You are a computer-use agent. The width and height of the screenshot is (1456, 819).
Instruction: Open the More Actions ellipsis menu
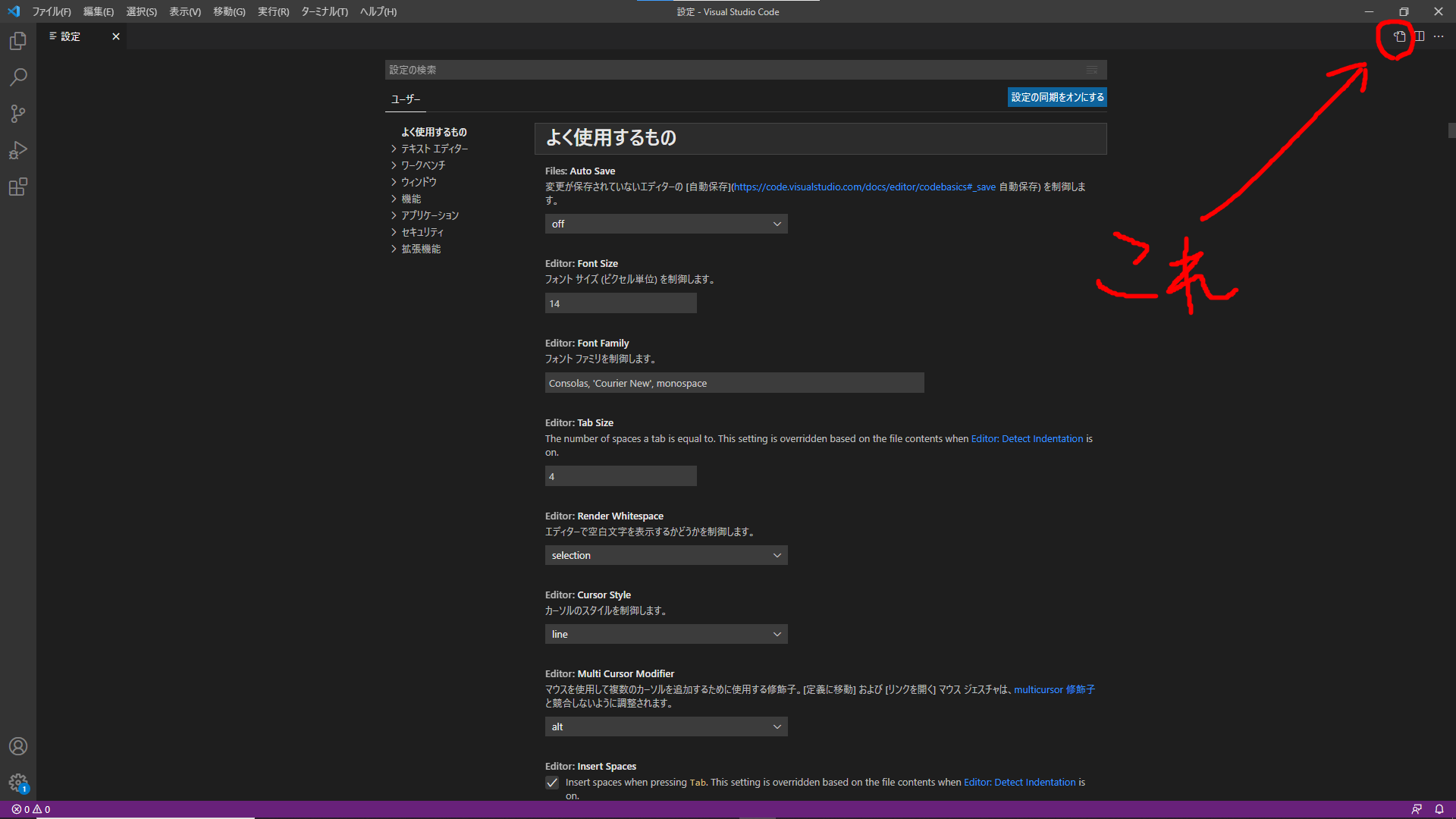[x=1439, y=36]
